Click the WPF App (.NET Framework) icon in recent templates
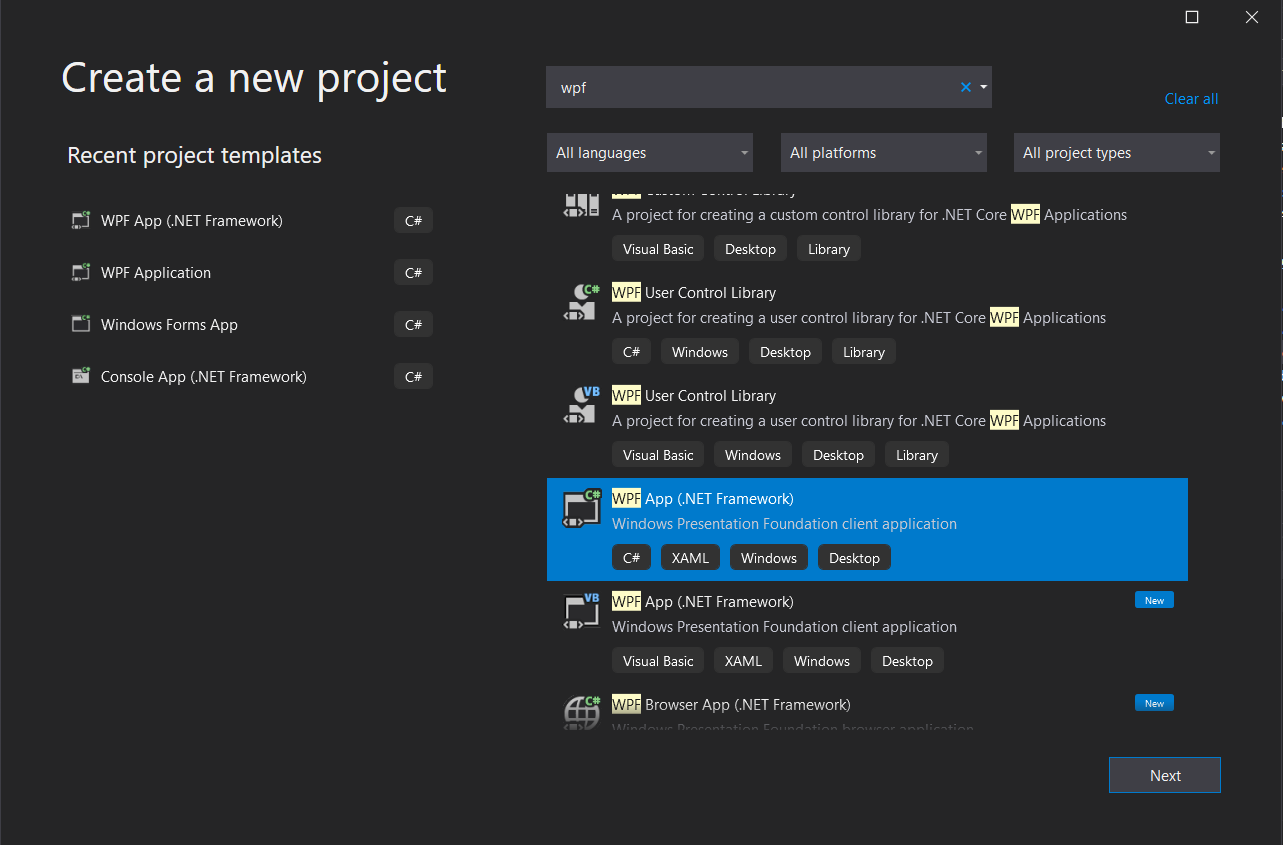Screen dimensions: 1283x845 pyautogui.click(x=80, y=220)
